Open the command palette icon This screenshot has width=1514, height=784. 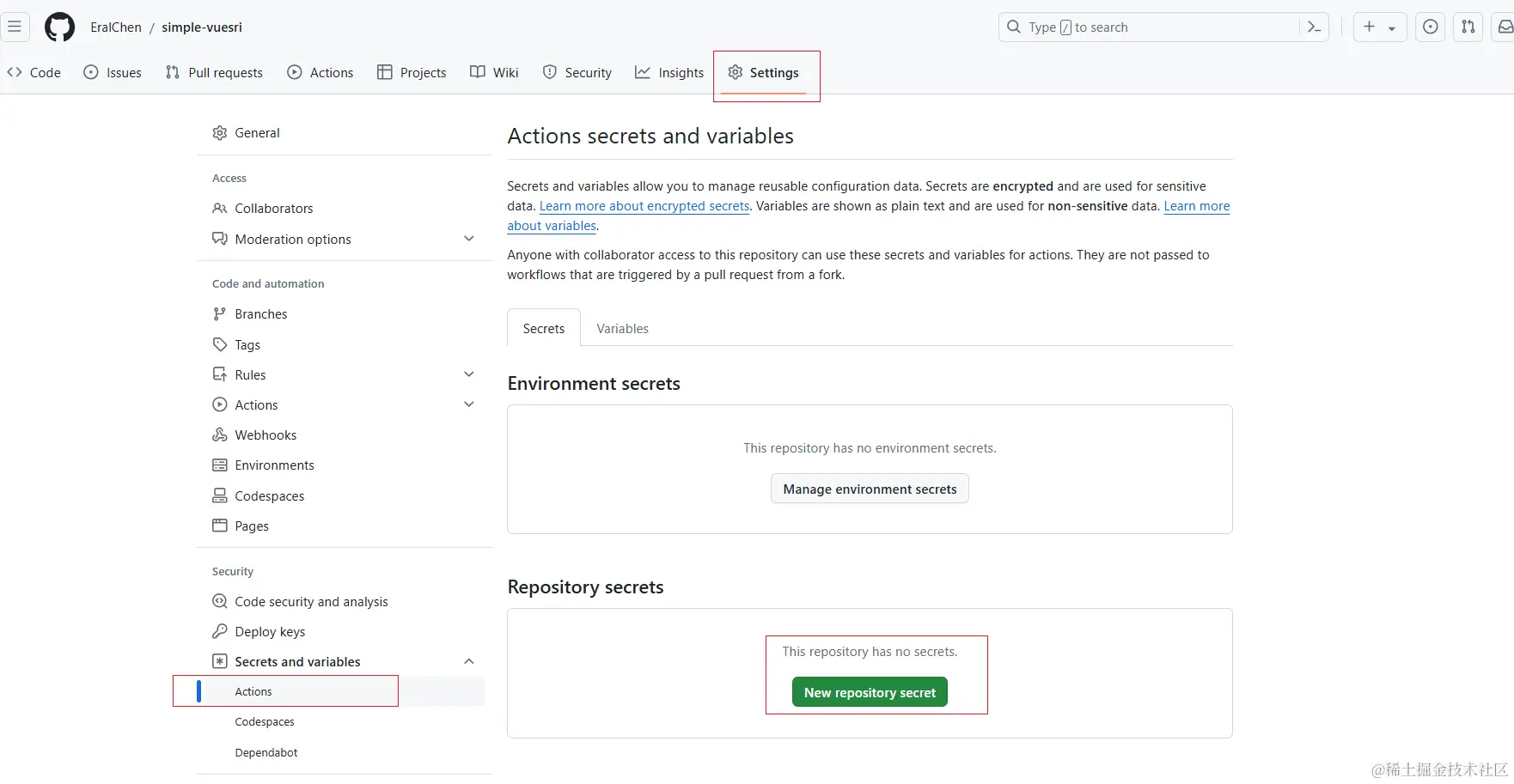(x=1314, y=27)
